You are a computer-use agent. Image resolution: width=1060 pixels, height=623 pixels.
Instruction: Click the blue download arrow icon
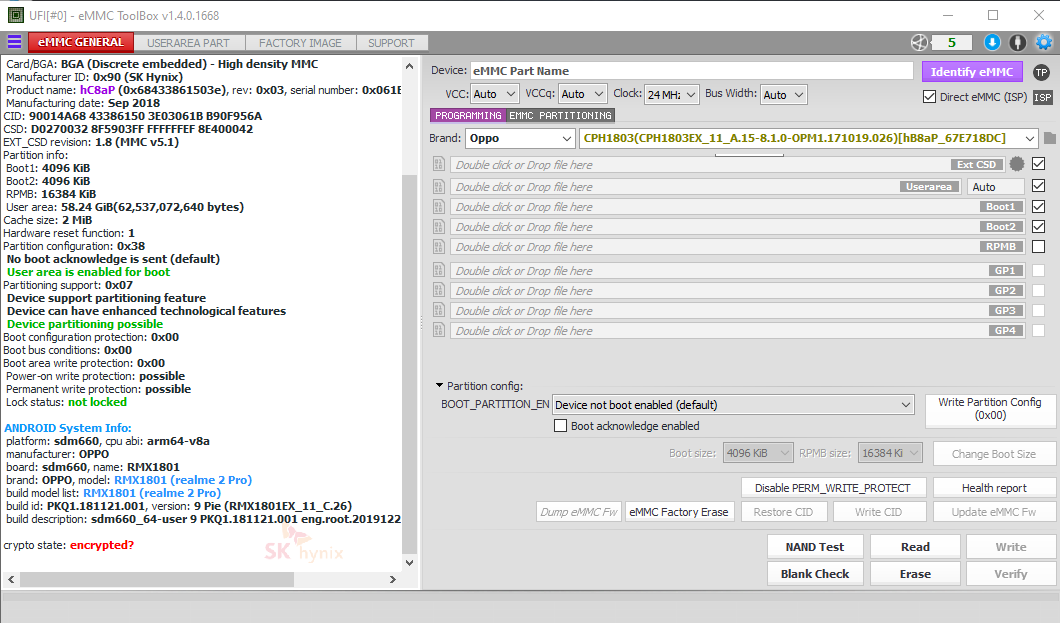(x=992, y=43)
